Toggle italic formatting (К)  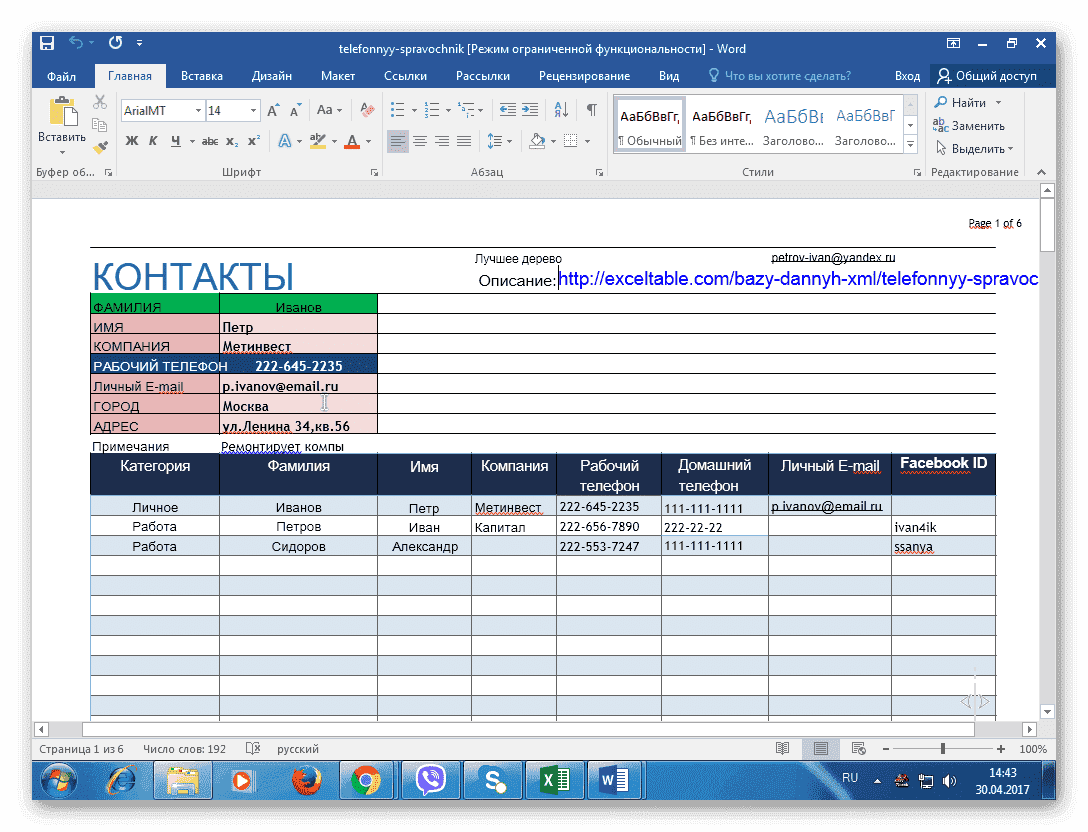pos(153,141)
